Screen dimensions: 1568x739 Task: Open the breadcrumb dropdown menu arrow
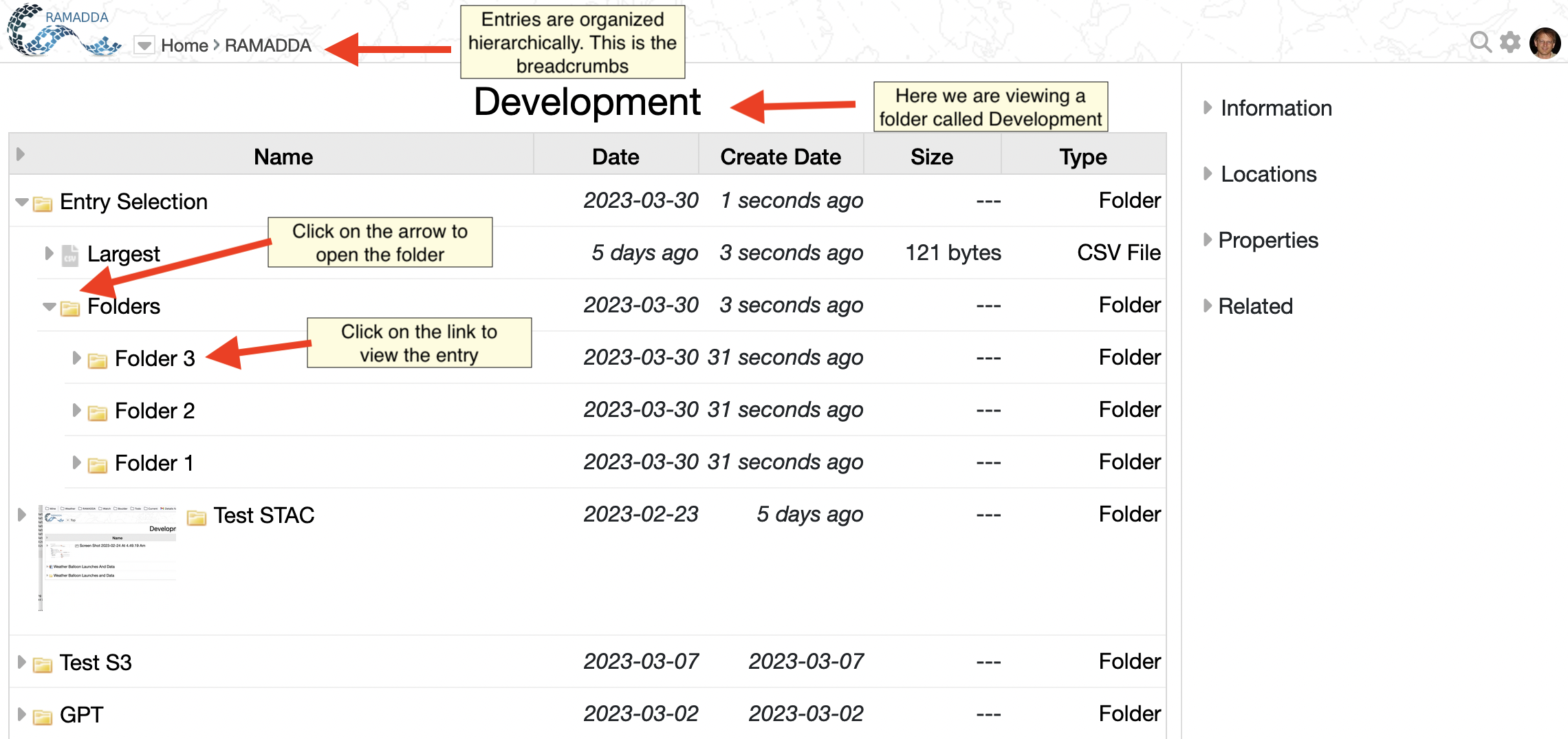[144, 46]
